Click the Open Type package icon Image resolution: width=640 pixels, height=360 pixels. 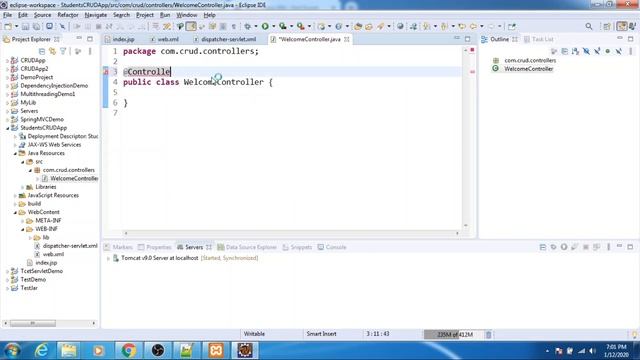click(x=358, y=27)
